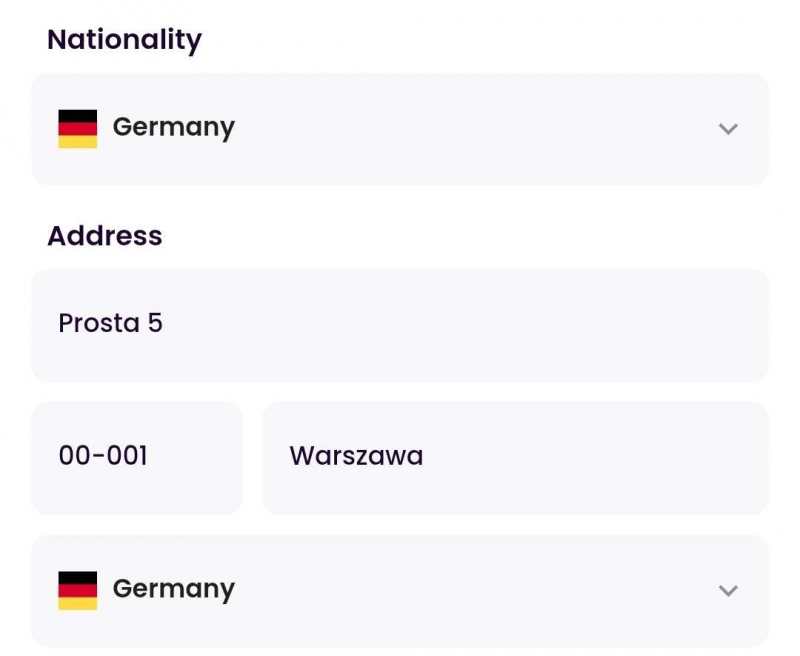Open the Nationality selector
Viewport: 800px width, 656px height.
pyautogui.click(x=400, y=129)
